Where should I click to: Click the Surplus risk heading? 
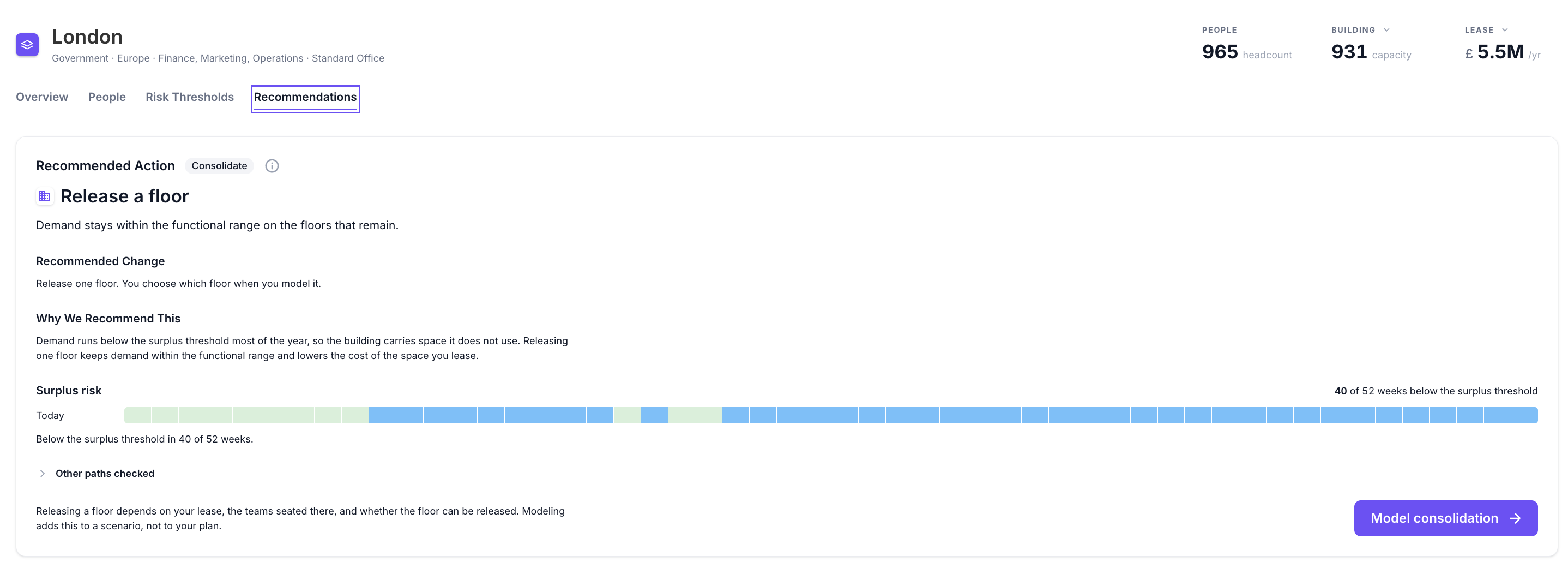pos(69,391)
